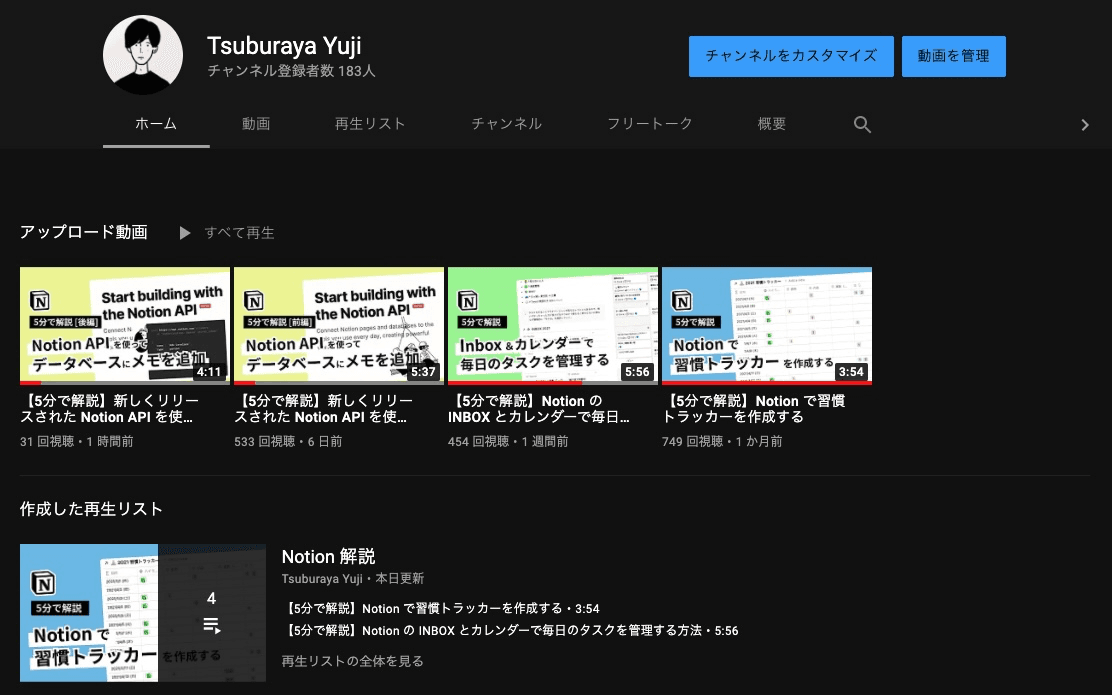This screenshot has height=695, width=1112.
Task: Click title 【5分で解説】Notion で習慣トラッカーを作成する under thumbnail
Action: point(754,408)
